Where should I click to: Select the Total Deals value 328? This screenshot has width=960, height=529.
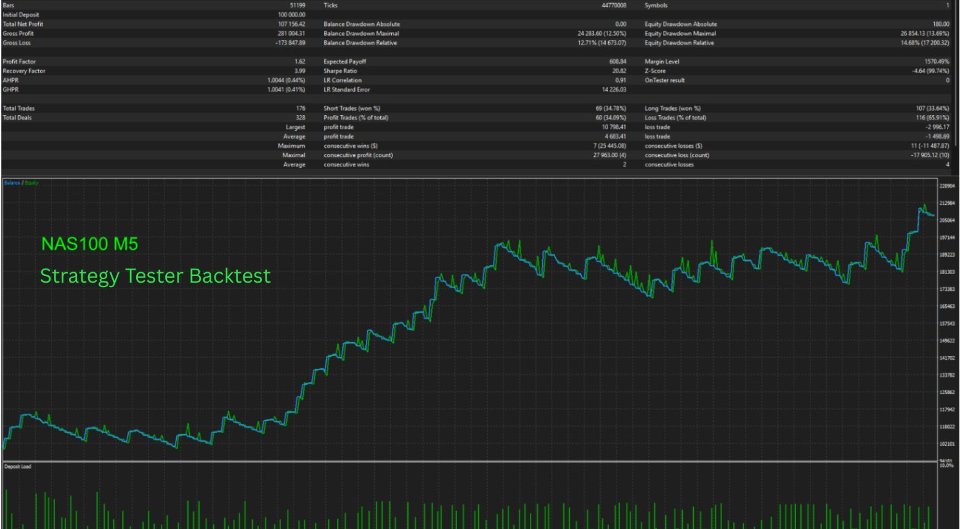point(301,118)
